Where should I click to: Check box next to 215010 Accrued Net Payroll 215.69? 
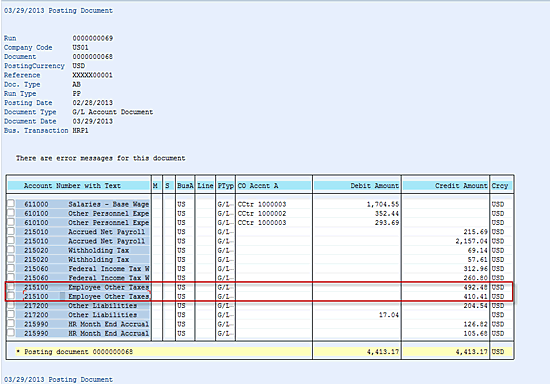pyautogui.click(x=11, y=231)
